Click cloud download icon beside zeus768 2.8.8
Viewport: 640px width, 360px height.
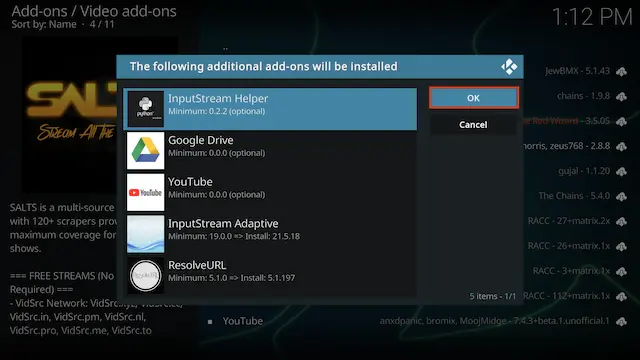[x=621, y=147]
